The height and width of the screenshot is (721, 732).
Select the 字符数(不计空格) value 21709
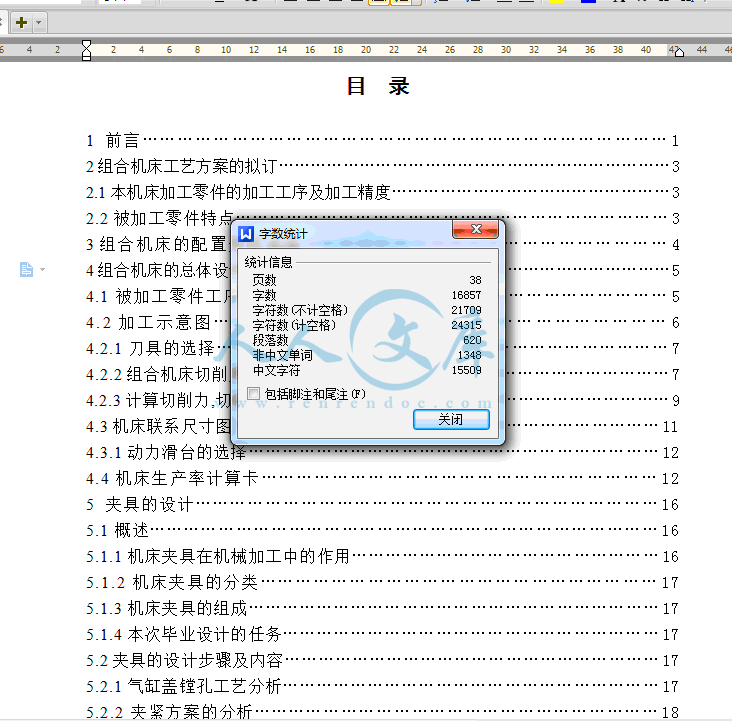pyautogui.click(x=466, y=310)
